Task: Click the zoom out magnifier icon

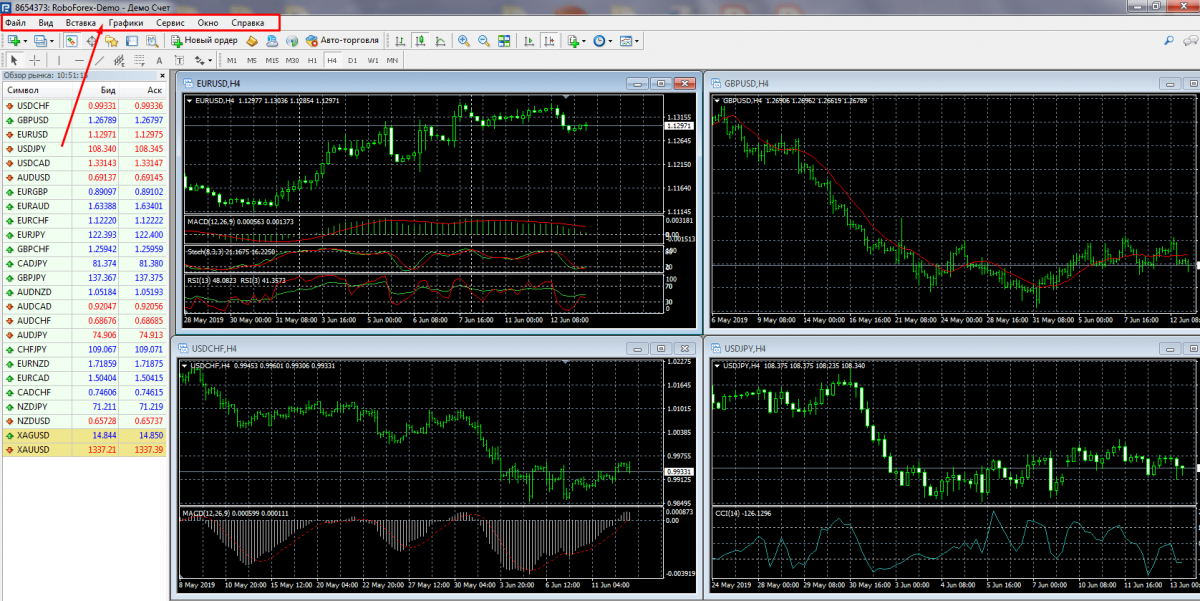Action: point(483,41)
